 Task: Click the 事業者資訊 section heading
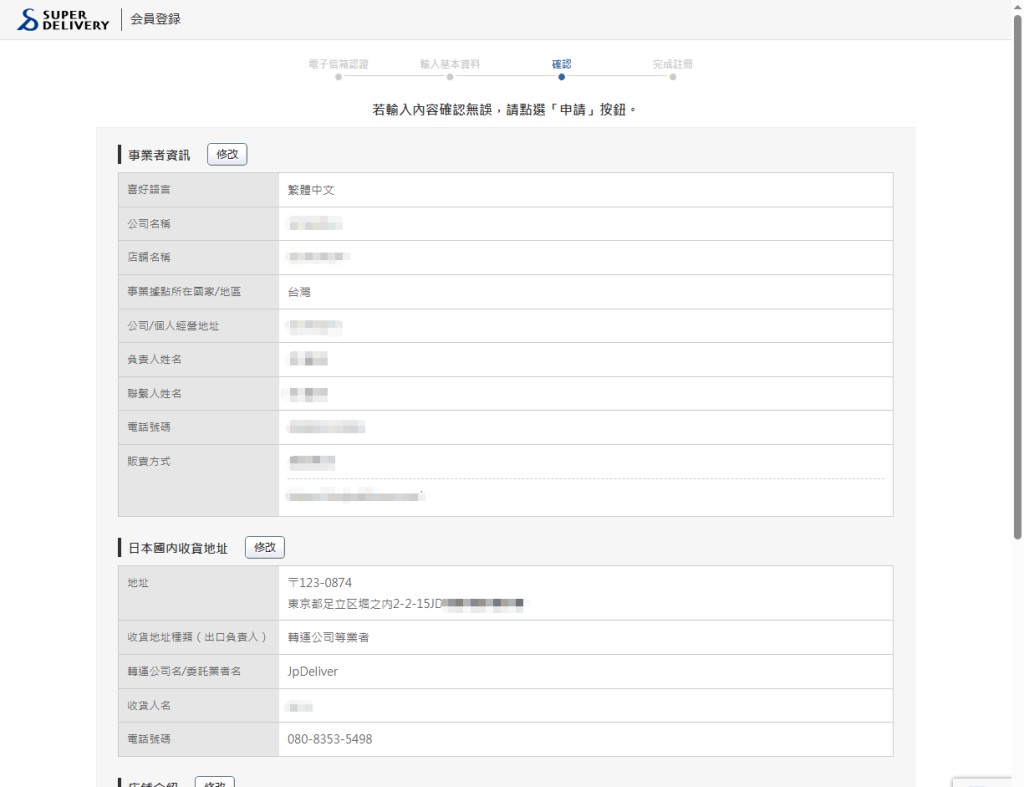159,155
